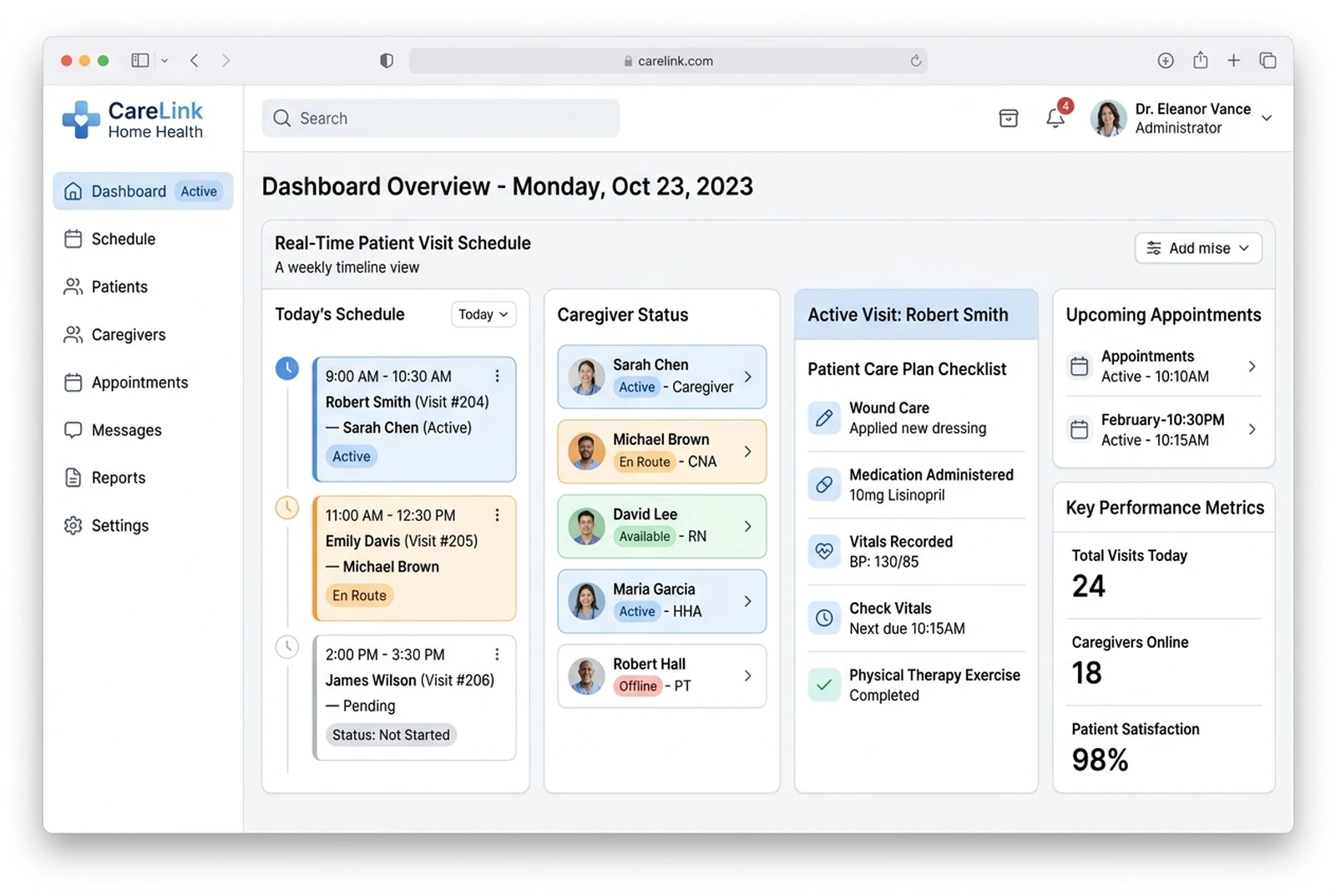Open Settings in the sidebar
Viewport: 1336px width, 896px height.
[142, 525]
